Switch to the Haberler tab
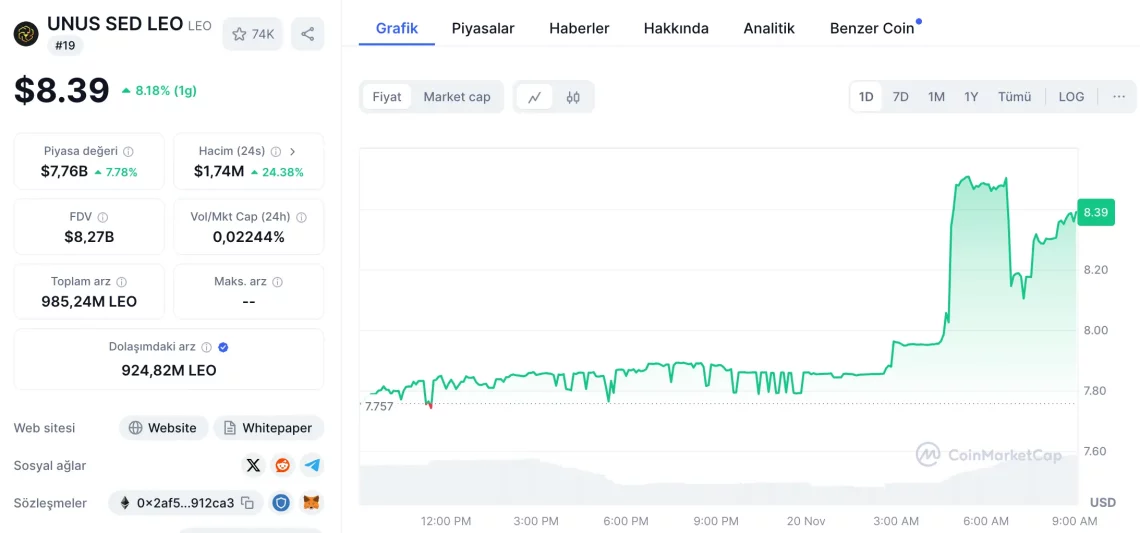The width and height of the screenshot is (1140, 533). point(579,28)
